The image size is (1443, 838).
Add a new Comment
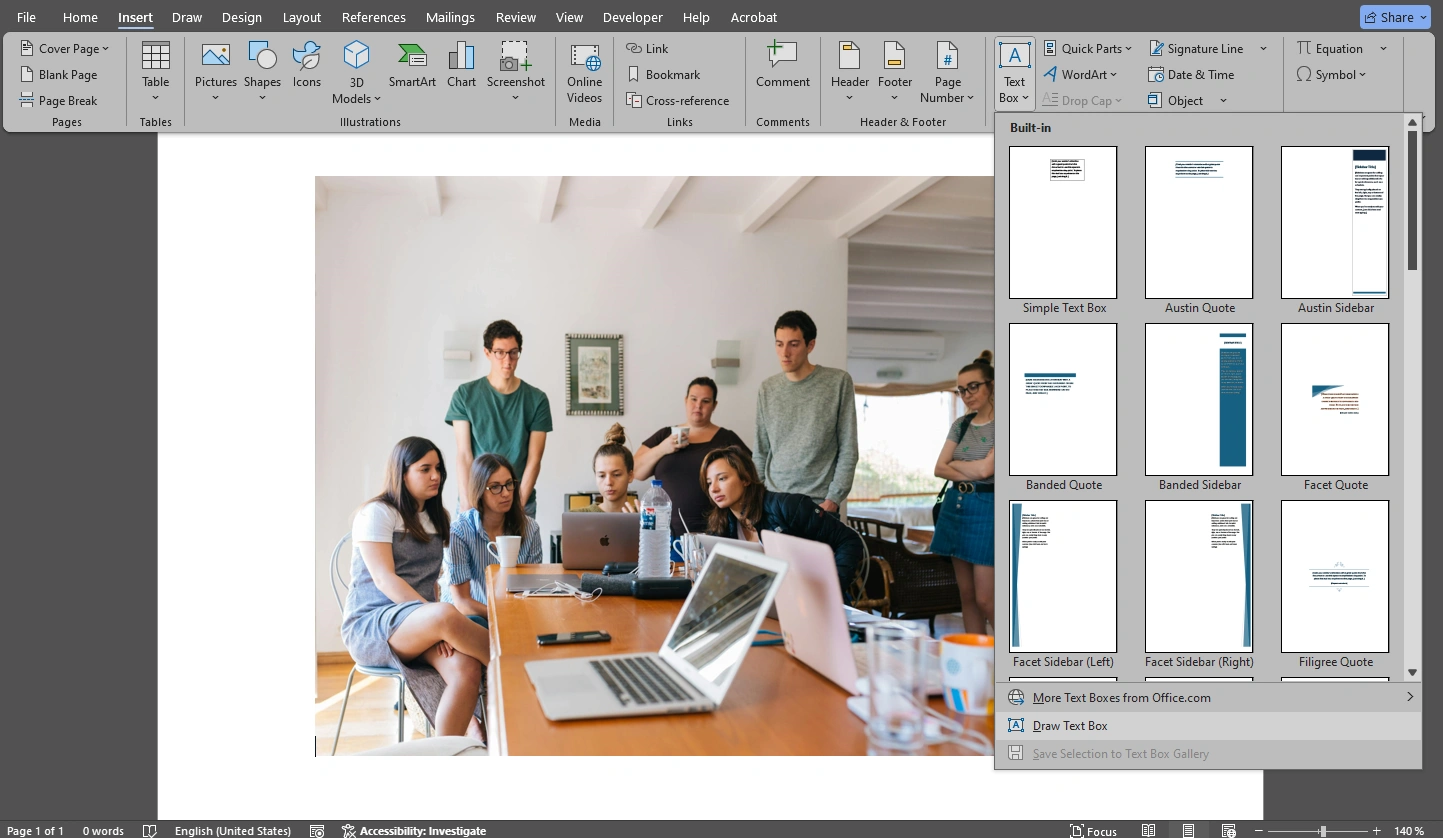(x=783, y=66)
